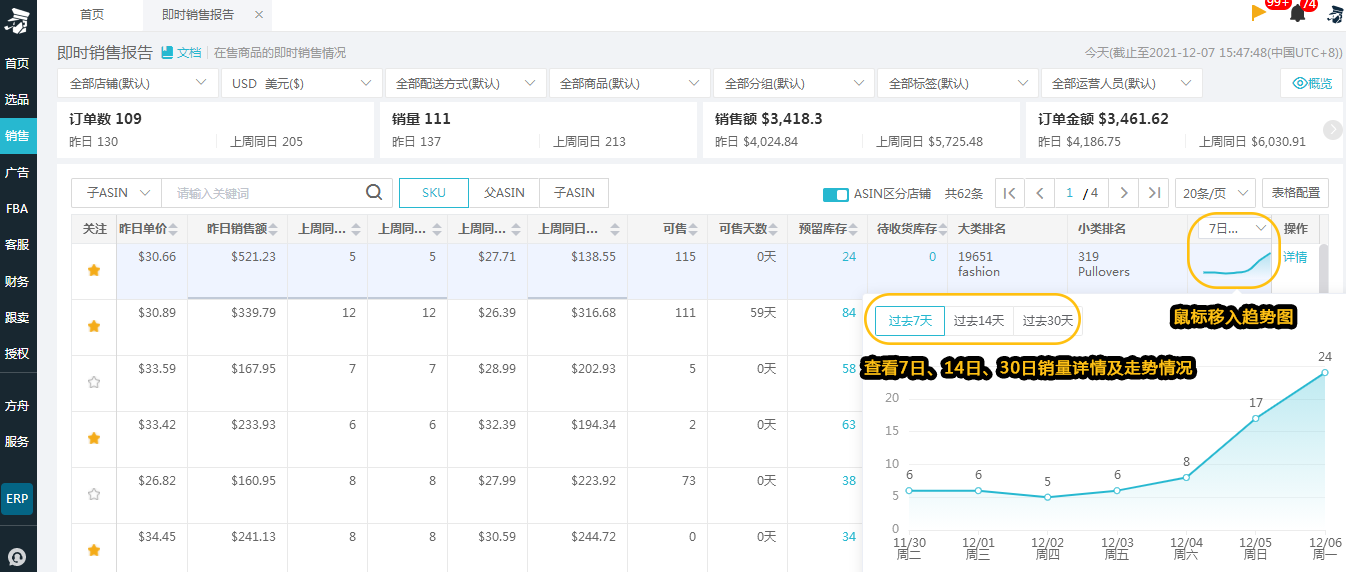
Task: Go to the previous page of results
Action: (x=1040, y=193)
